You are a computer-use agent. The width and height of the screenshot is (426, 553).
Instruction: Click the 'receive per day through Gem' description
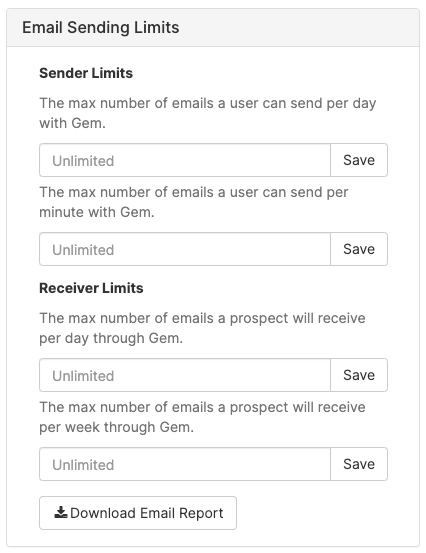(x=202, y=328)
